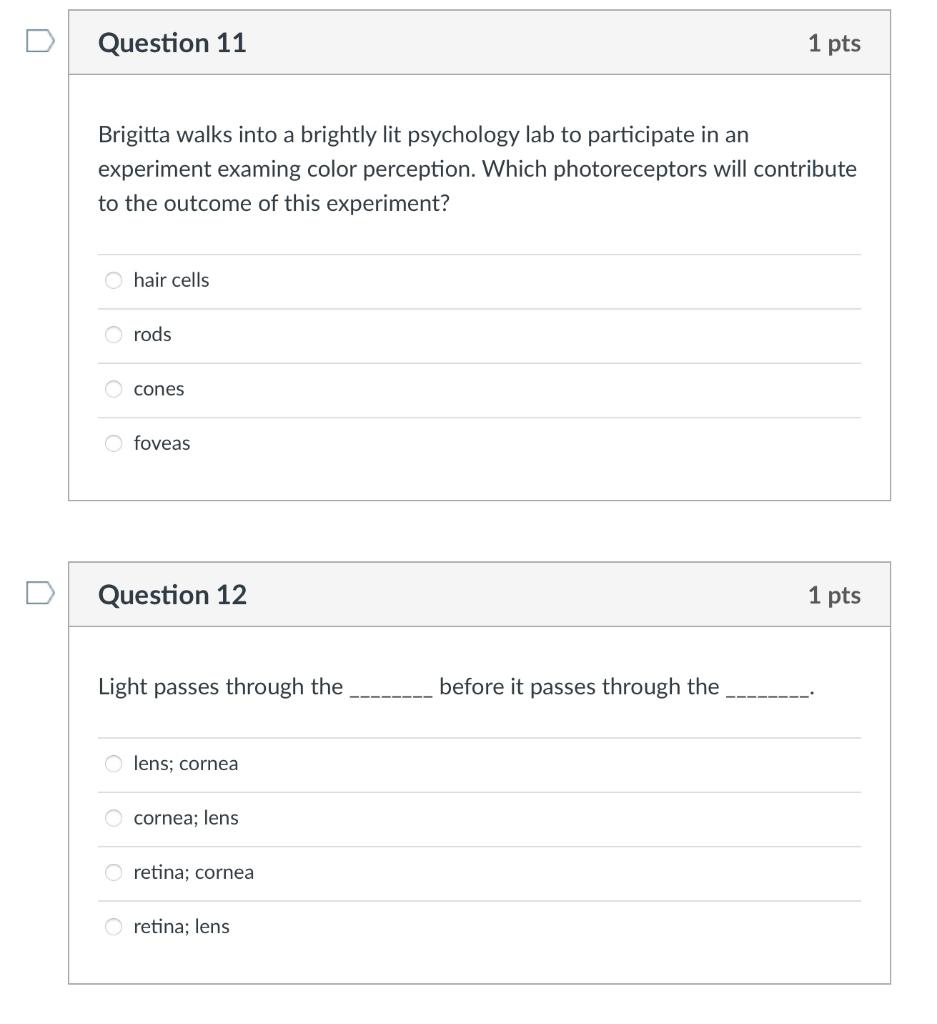
Task: Click the 'cones' answer label text
Action: tap(159, 389)
